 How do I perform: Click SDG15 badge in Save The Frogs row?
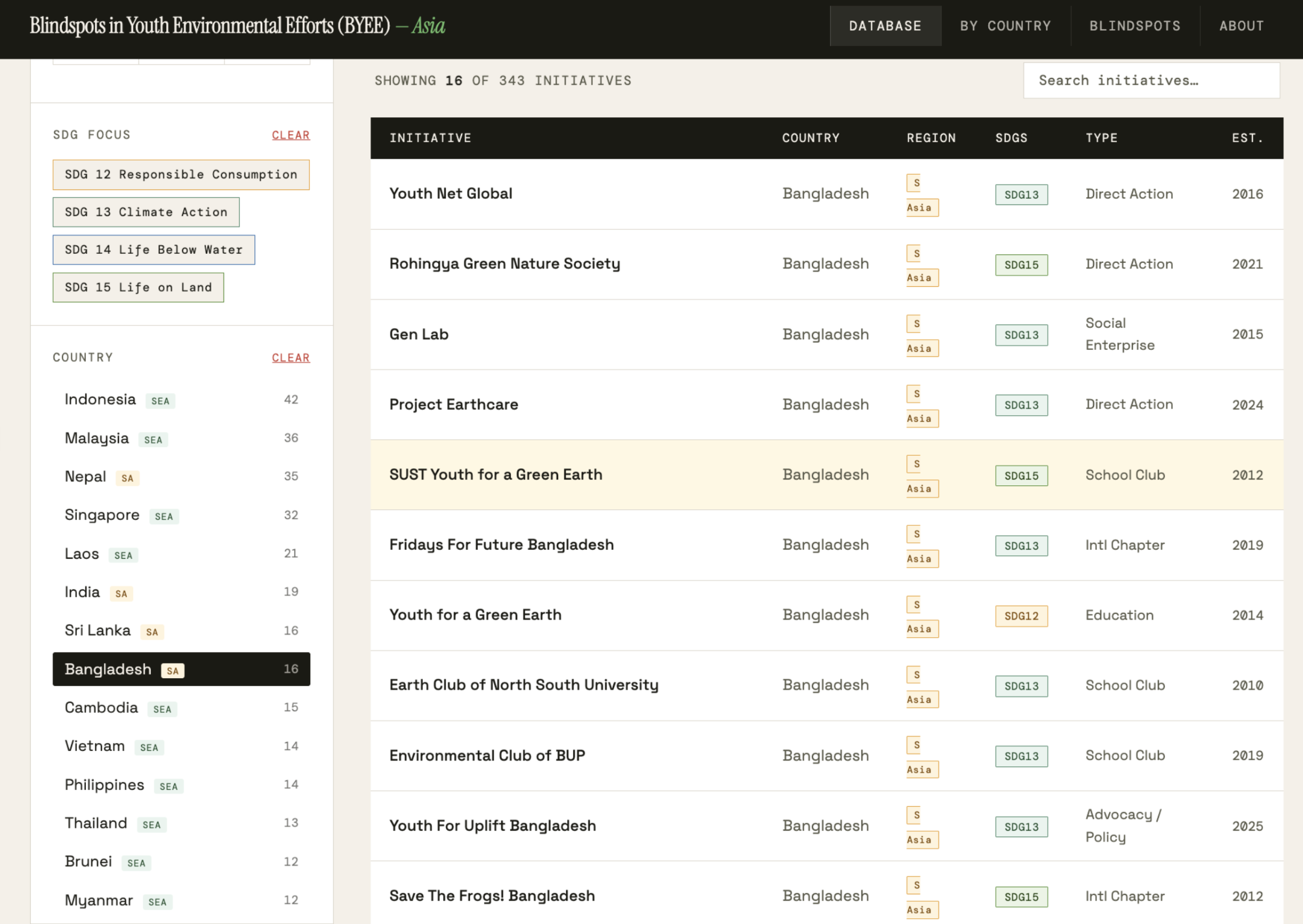click(x=1021, y=897)
